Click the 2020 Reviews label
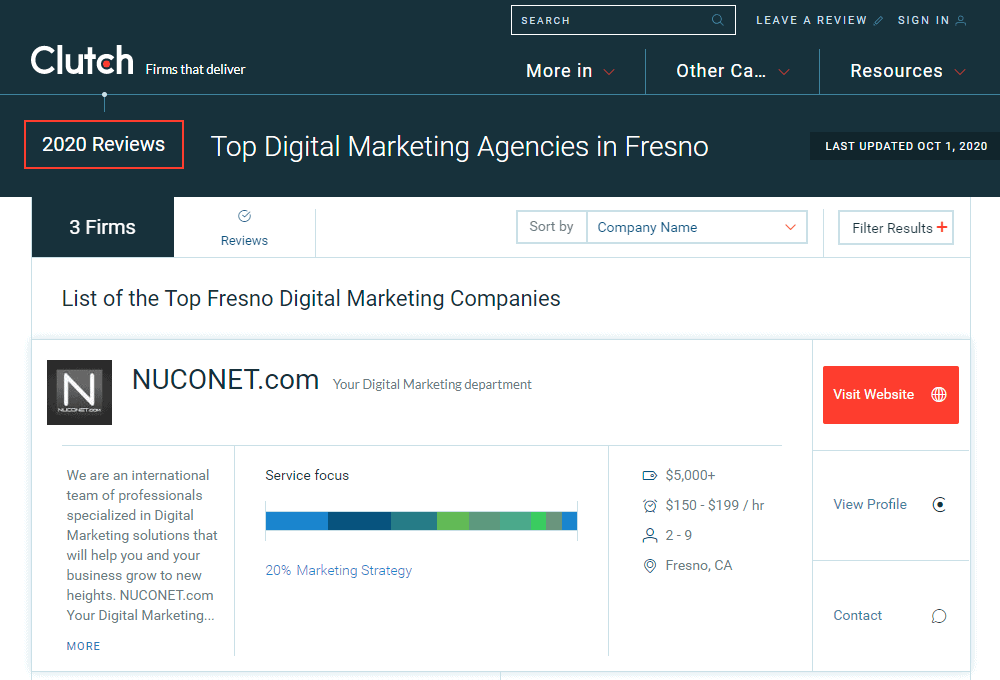 103,145
